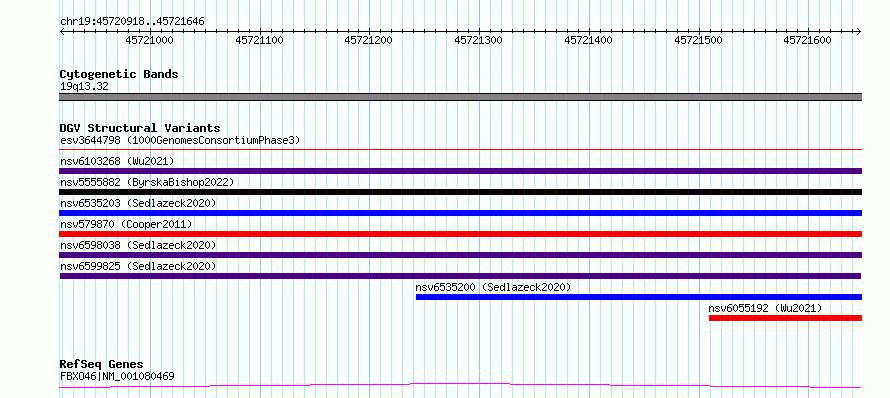Click ruler position 45721500
The image size is (890, 398).
click(698, 40)
